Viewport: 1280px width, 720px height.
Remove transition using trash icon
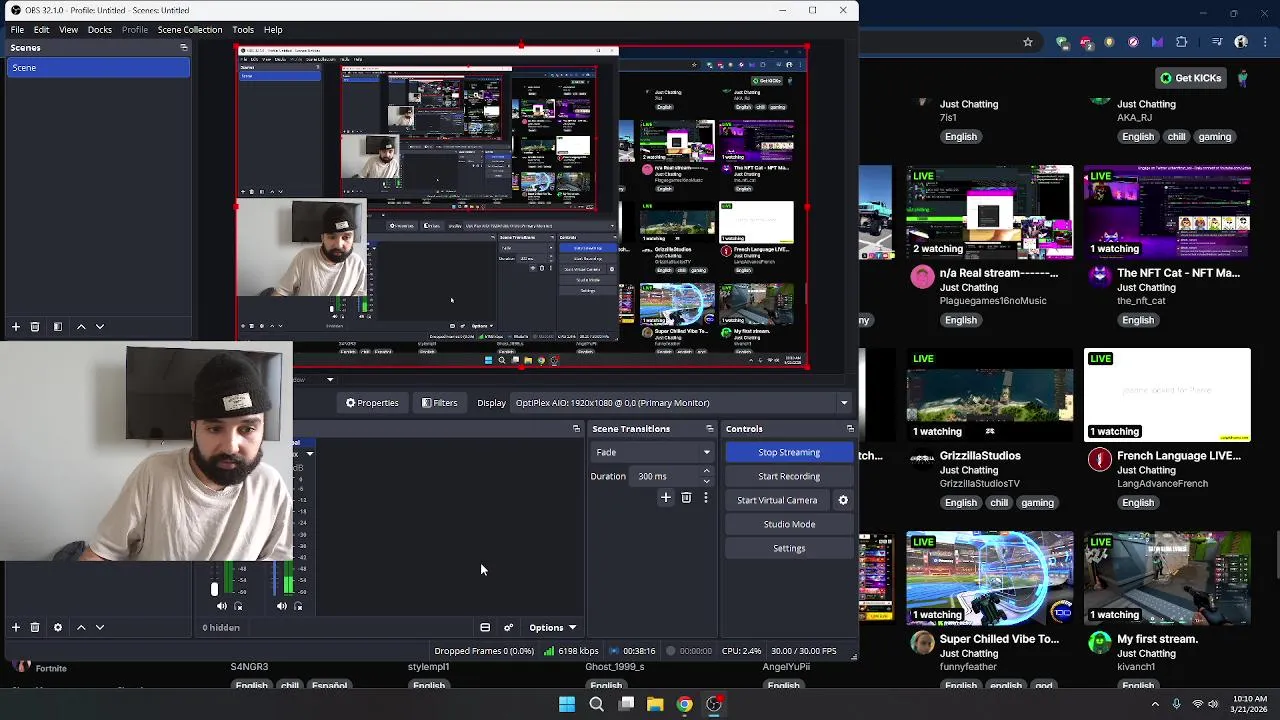pos(686,497)
